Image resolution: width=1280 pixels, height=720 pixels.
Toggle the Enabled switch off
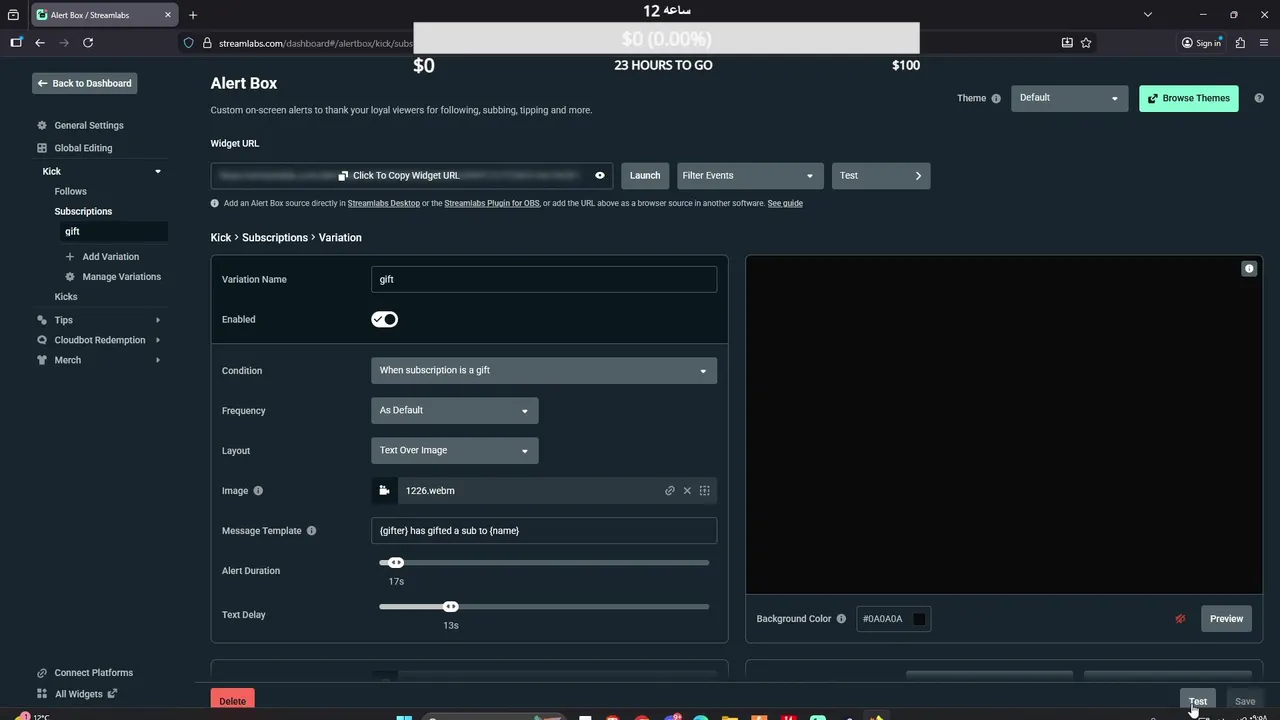click(384, 319)
